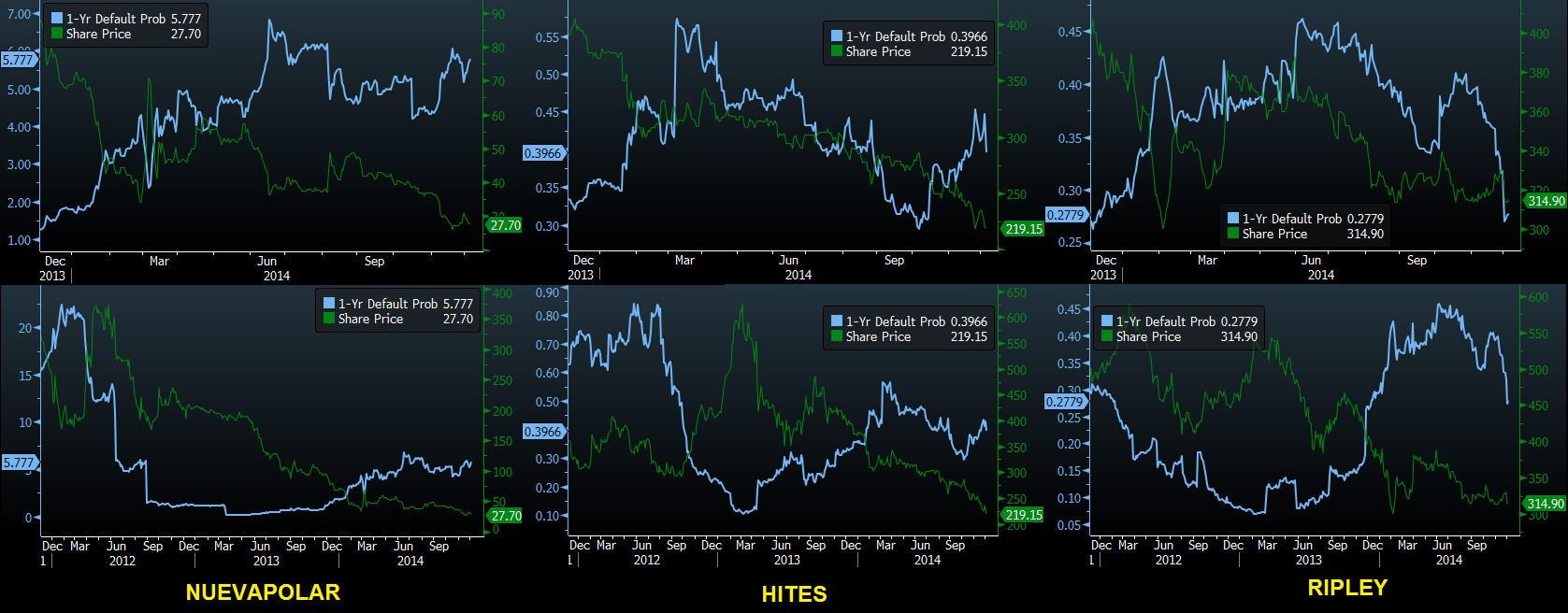Click "Share Price" text in lower NUEVAPOLAR legend
1568x613 pixels.
[370, 319]
